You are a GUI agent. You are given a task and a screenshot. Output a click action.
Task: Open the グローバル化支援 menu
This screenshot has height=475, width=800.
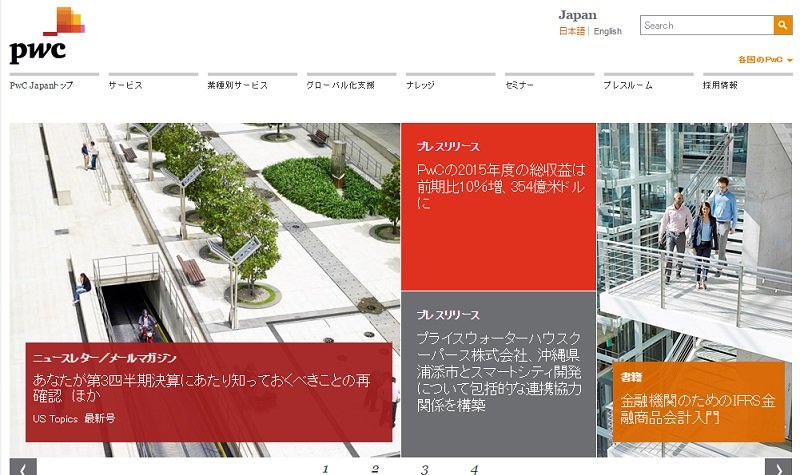click(x=340, y=85)
